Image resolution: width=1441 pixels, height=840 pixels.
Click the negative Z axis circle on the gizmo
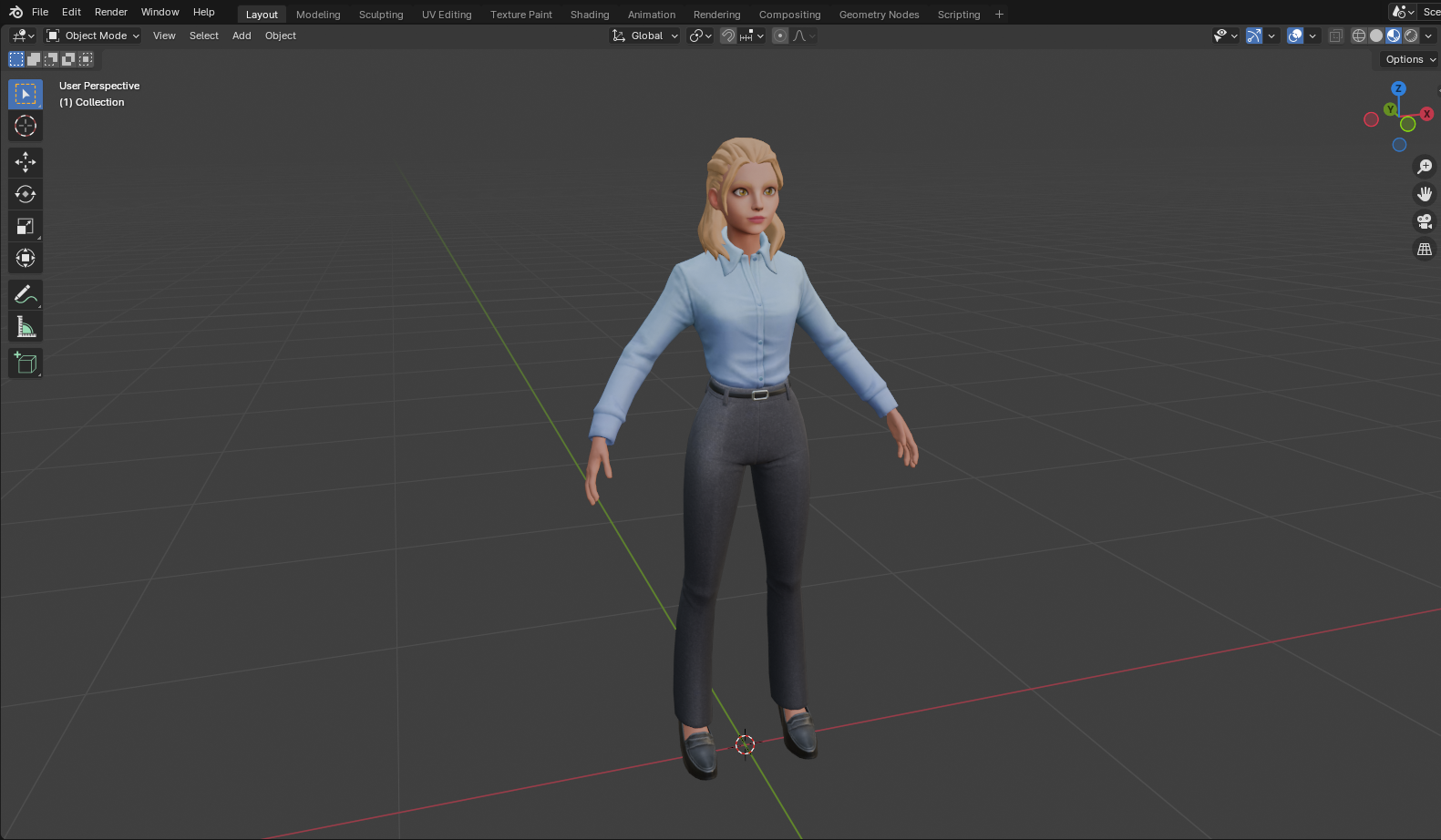(1399, 145)
